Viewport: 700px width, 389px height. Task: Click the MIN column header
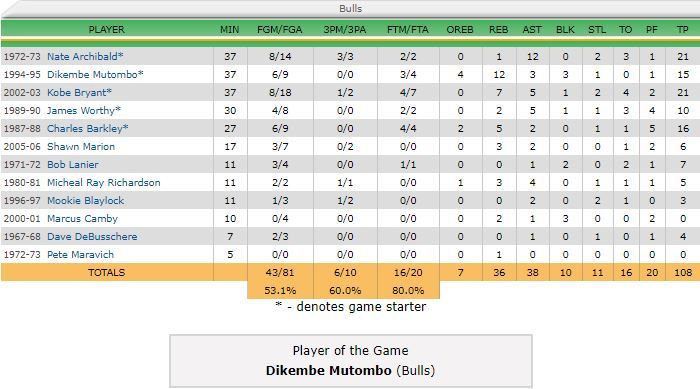[x=229, y=29]
